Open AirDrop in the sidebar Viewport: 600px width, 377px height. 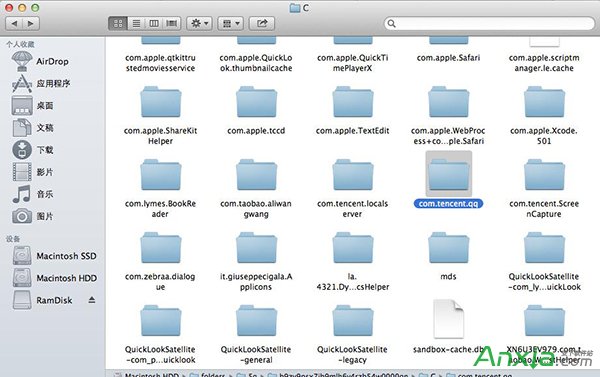click(40, 61)
